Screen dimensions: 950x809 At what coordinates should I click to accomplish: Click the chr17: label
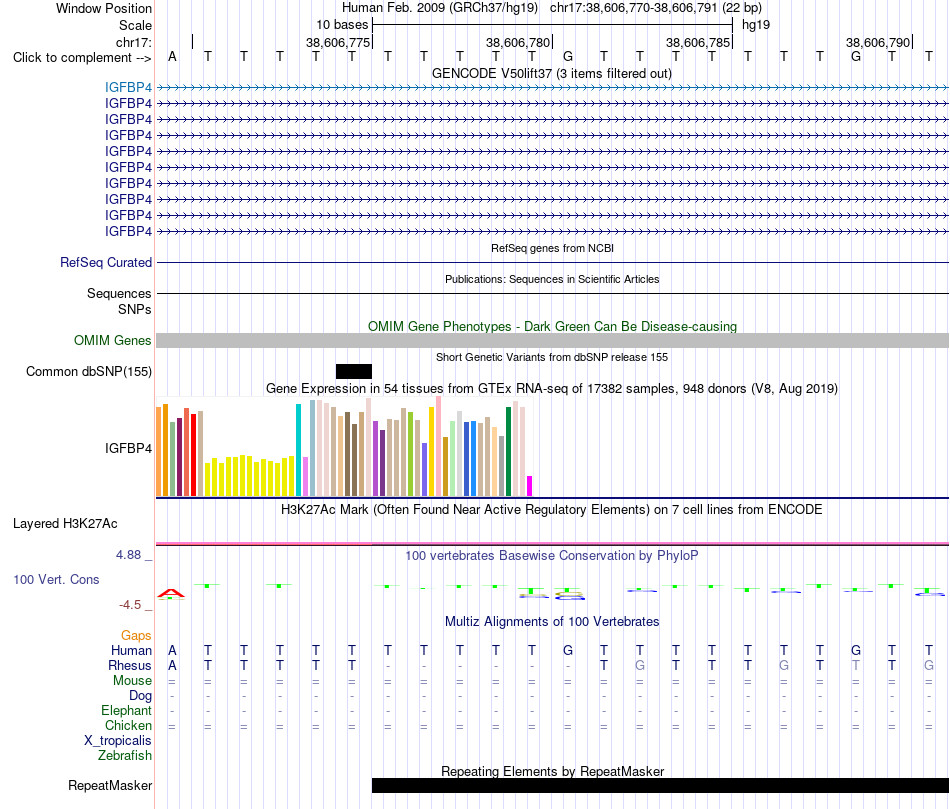[133, 42]
